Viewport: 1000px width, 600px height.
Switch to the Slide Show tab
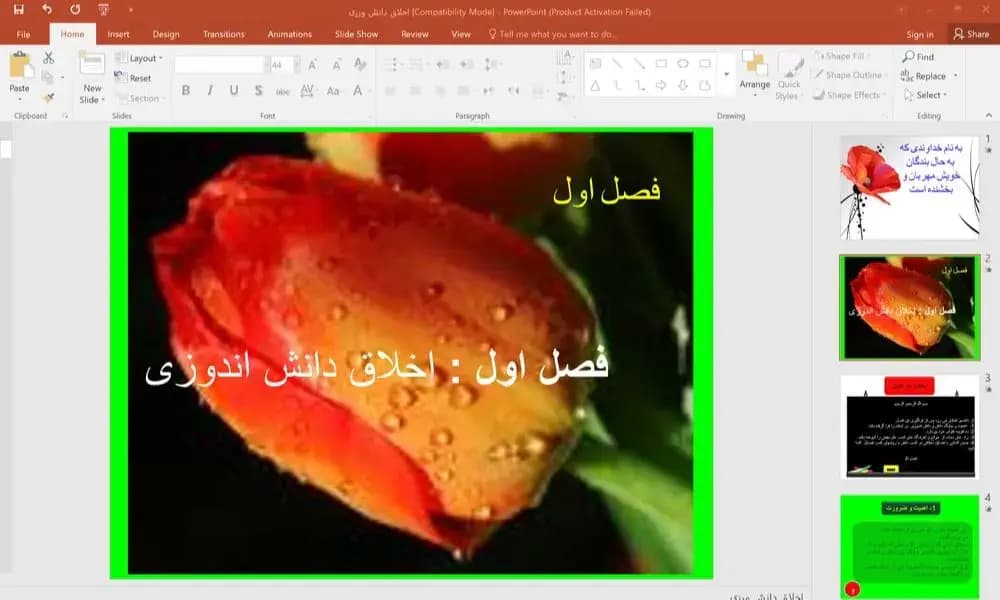357,34
